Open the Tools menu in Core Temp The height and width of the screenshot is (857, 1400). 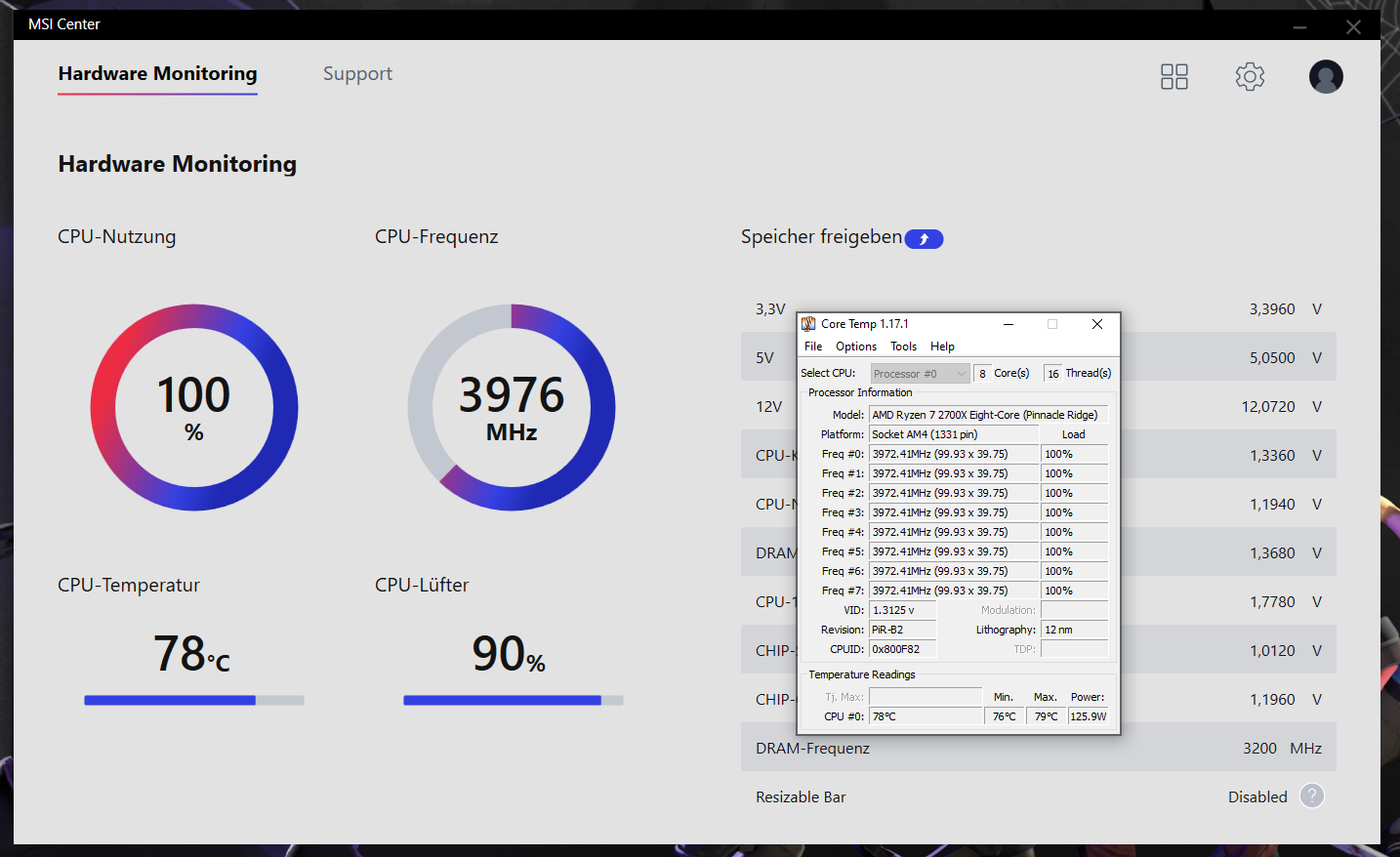(903, 347)
